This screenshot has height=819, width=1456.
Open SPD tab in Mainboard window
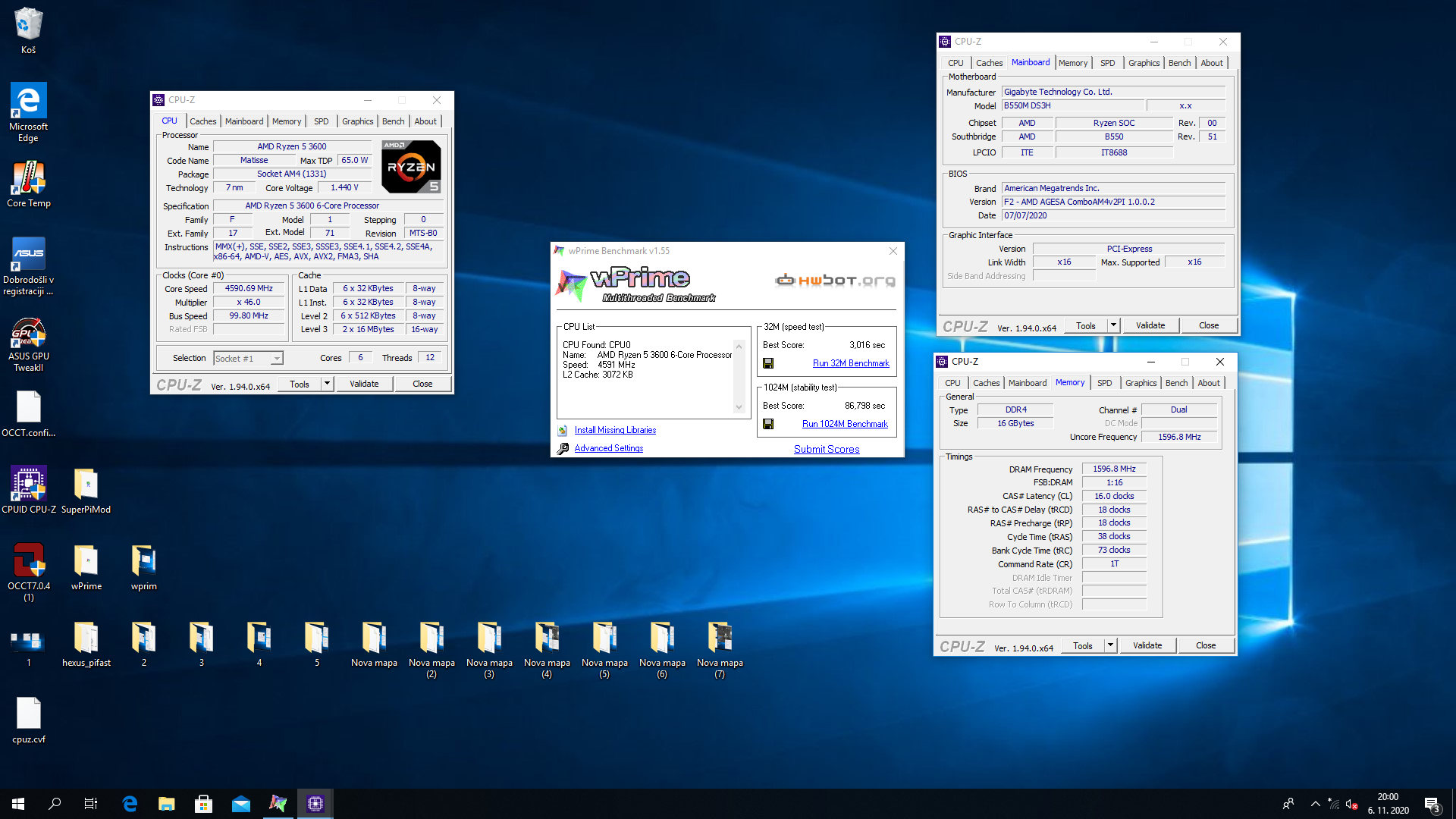click(1108, 63)
